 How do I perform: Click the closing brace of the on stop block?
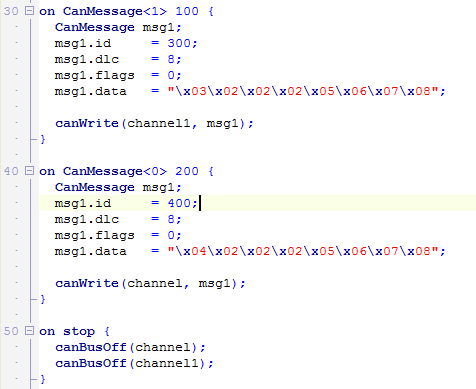[43, 379]
